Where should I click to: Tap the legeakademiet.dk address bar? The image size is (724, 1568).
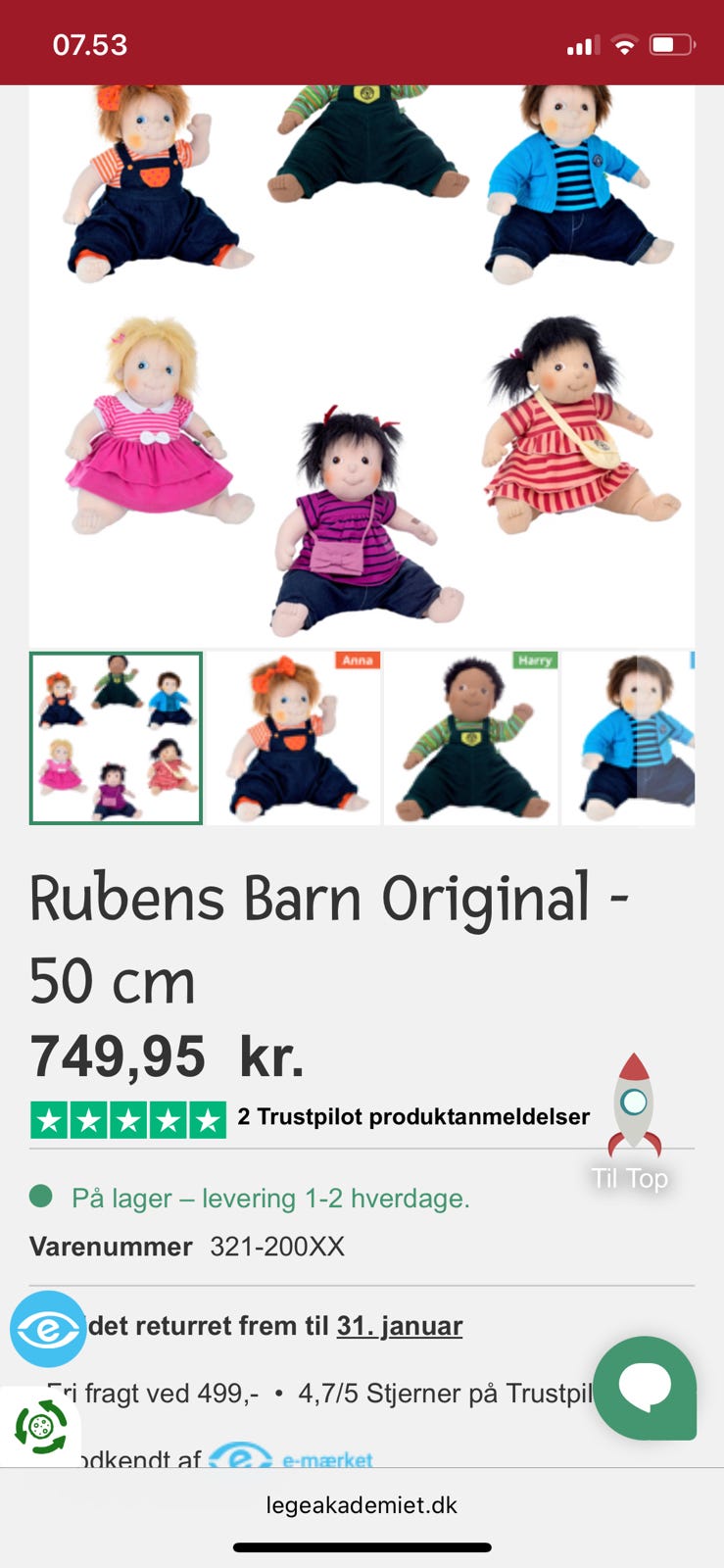pos(362,1504)
